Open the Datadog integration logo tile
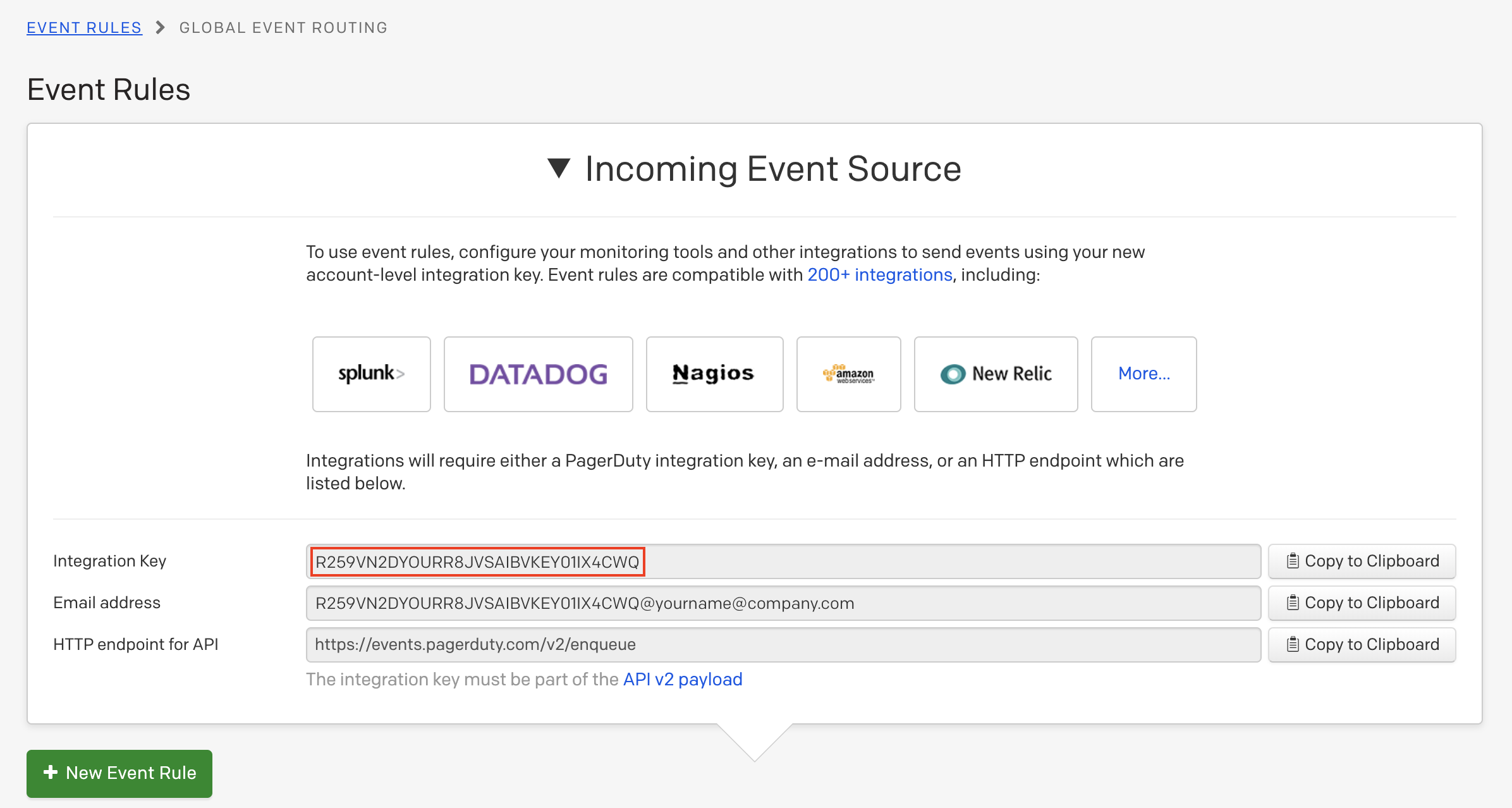Screen dimensions: 1512x808 (538, 374)
